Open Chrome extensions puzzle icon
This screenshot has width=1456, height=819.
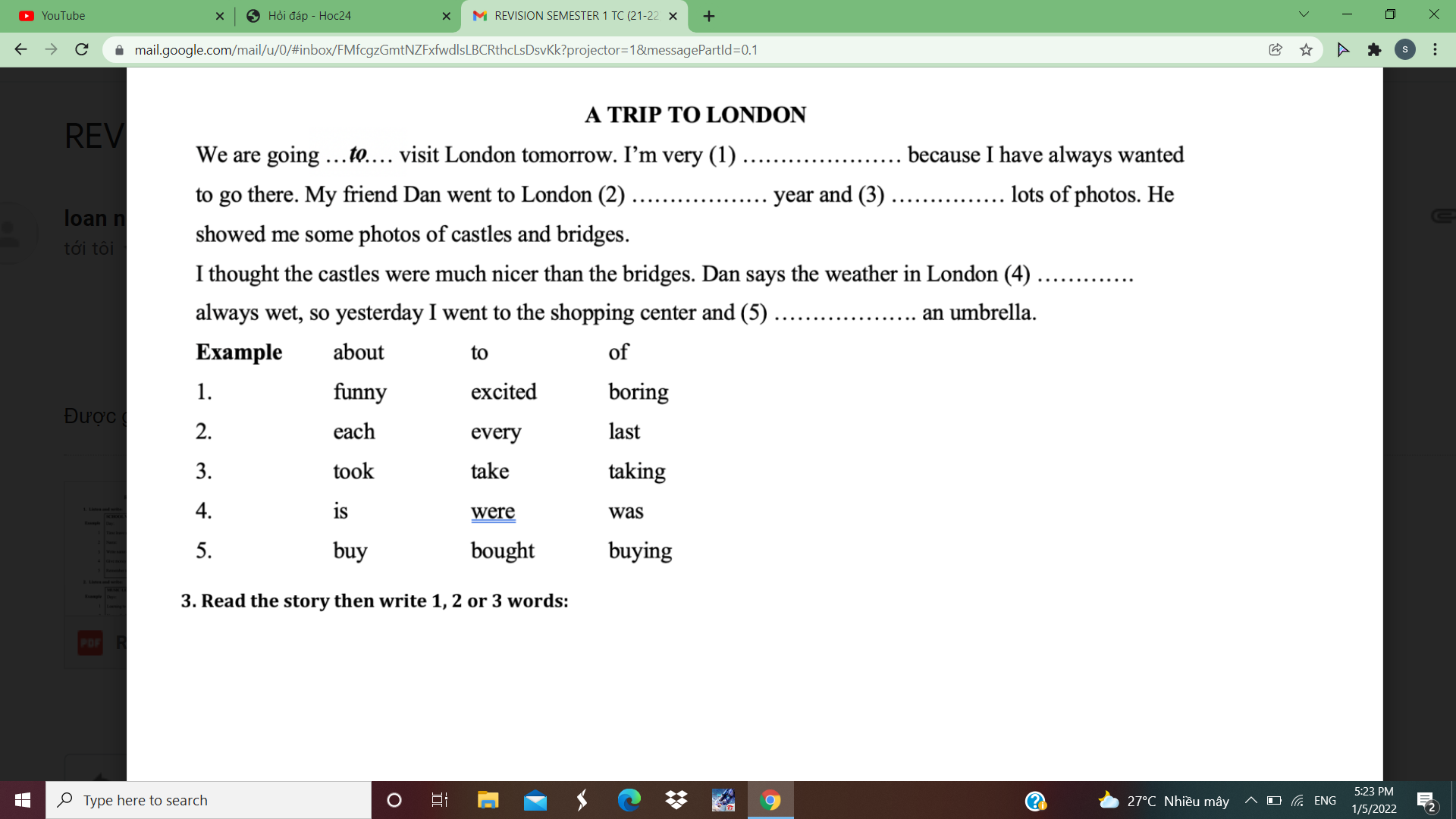click(x=1374, y=50)
